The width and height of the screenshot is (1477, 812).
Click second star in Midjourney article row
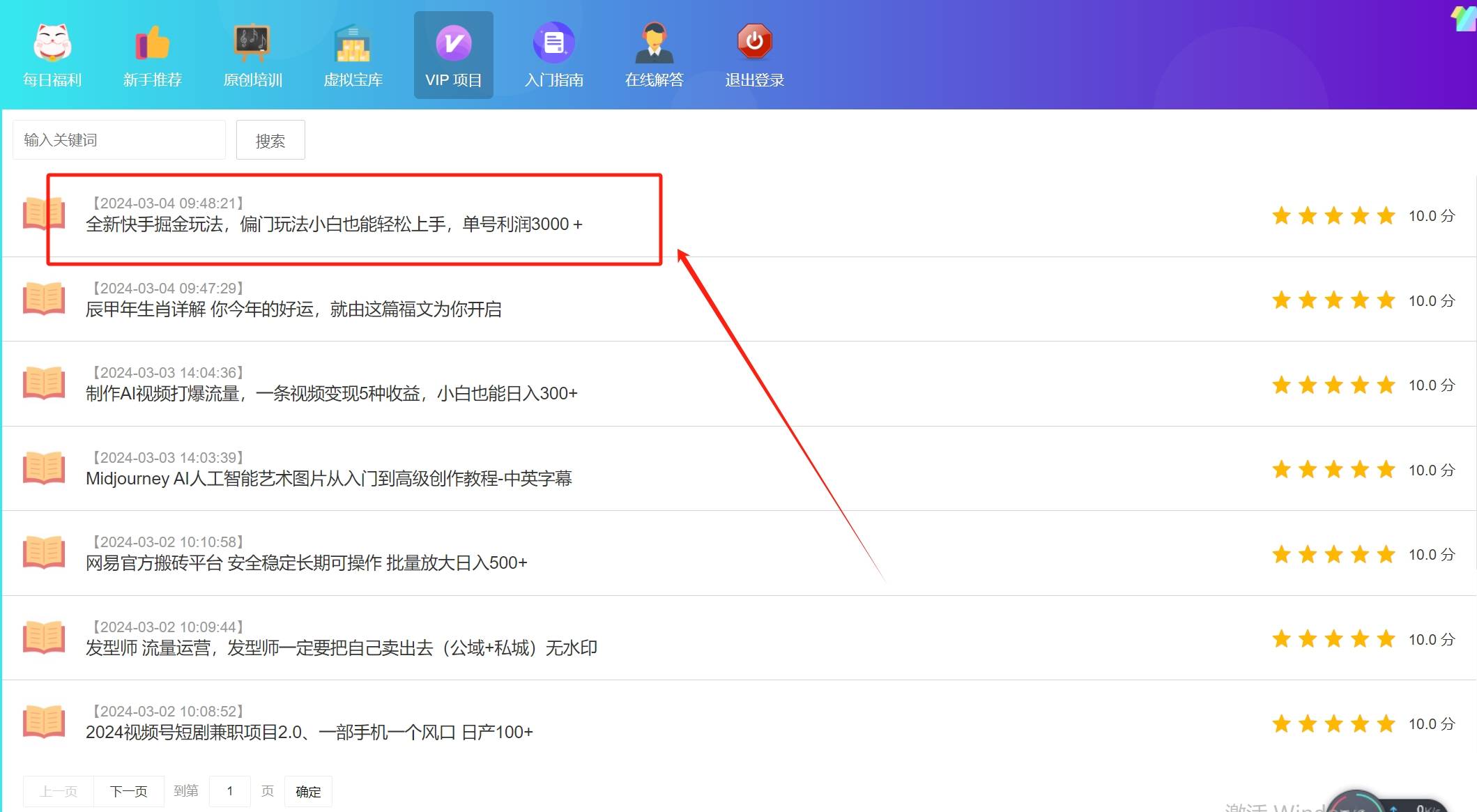1308,470
